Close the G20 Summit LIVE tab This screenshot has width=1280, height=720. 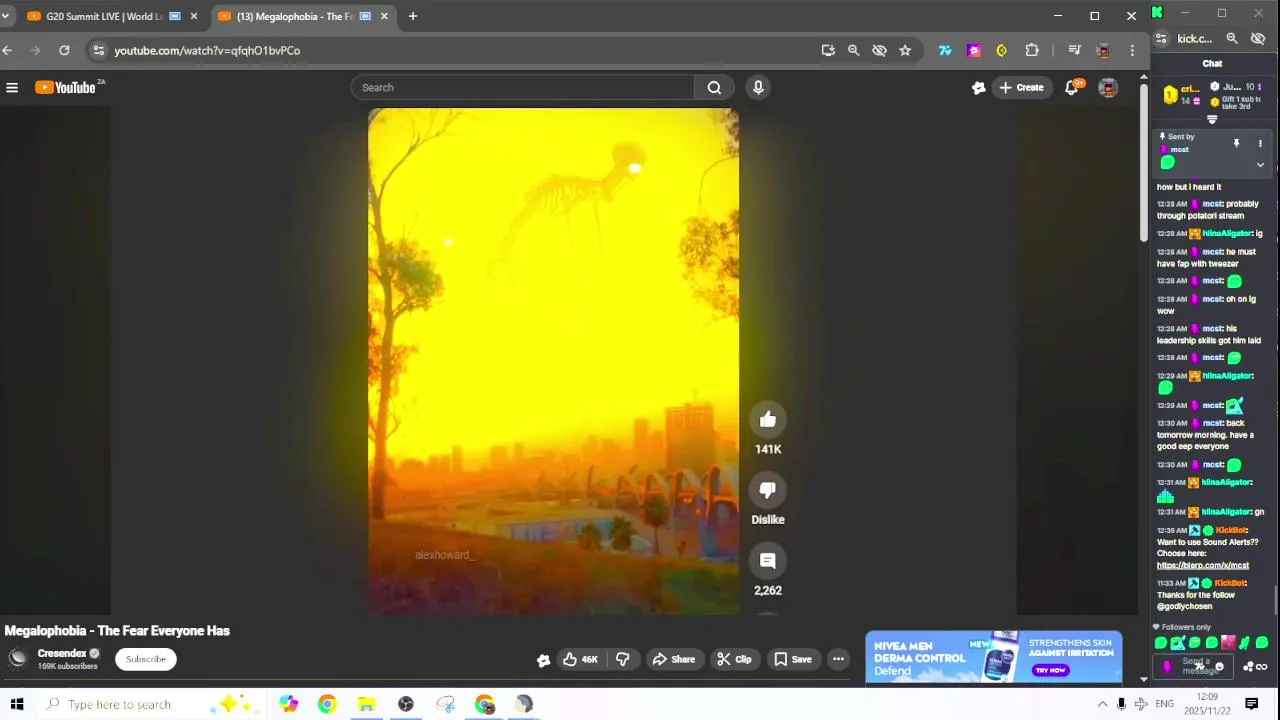click(x=193, y=16)
